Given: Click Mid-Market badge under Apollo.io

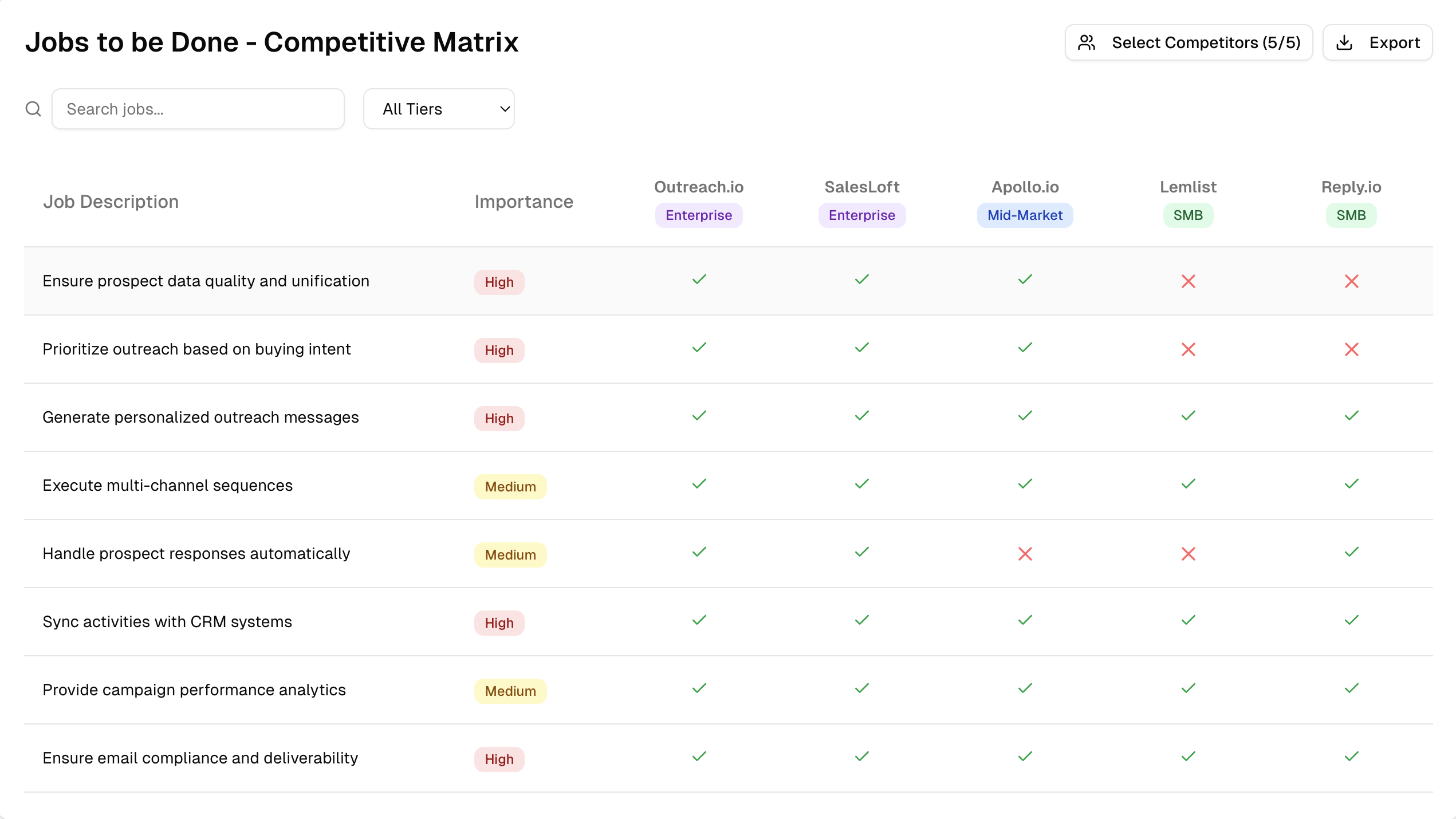Looking at the screenshot, I should point(1025,215).
